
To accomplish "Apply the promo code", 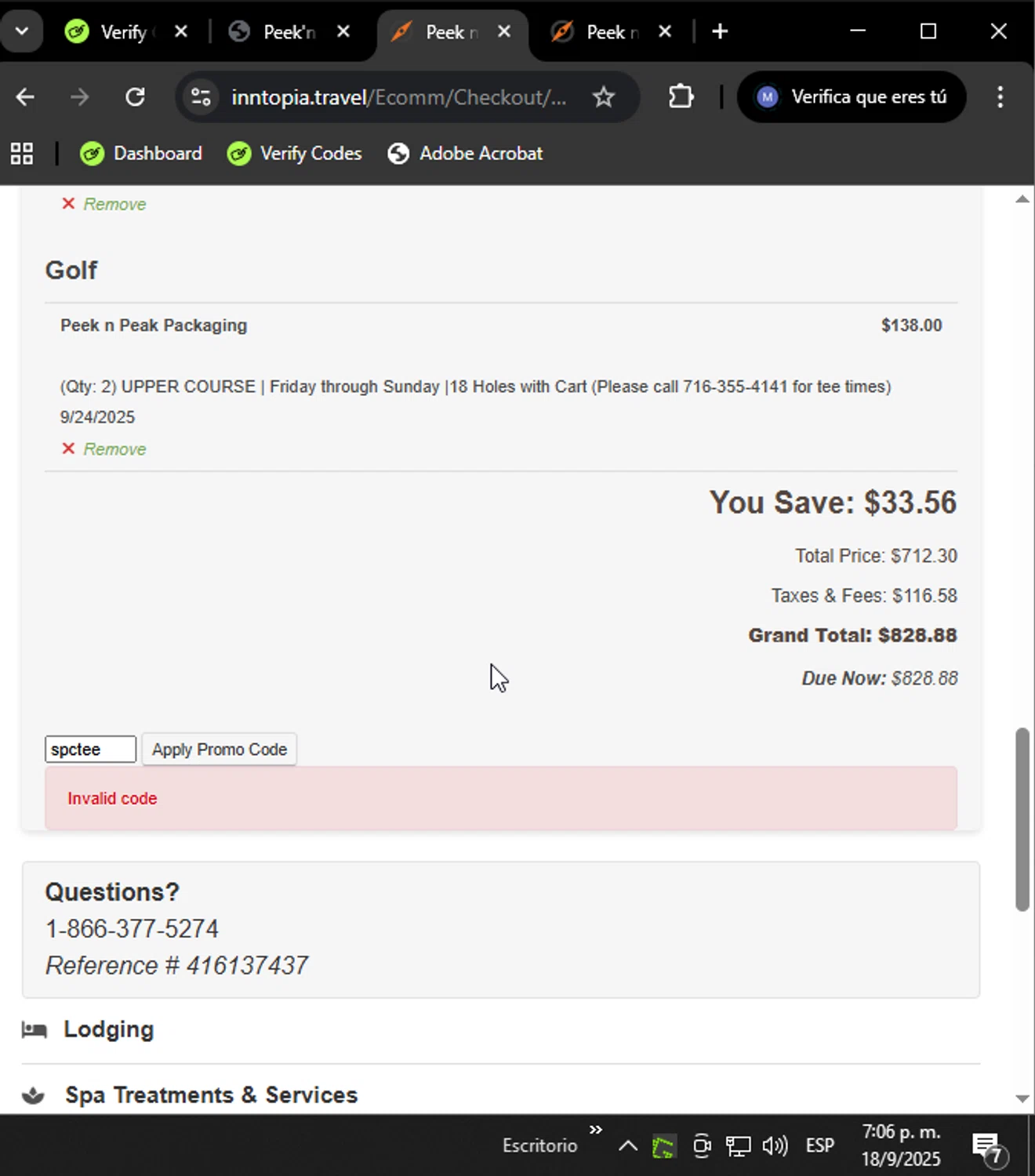I will click(220, 750).
